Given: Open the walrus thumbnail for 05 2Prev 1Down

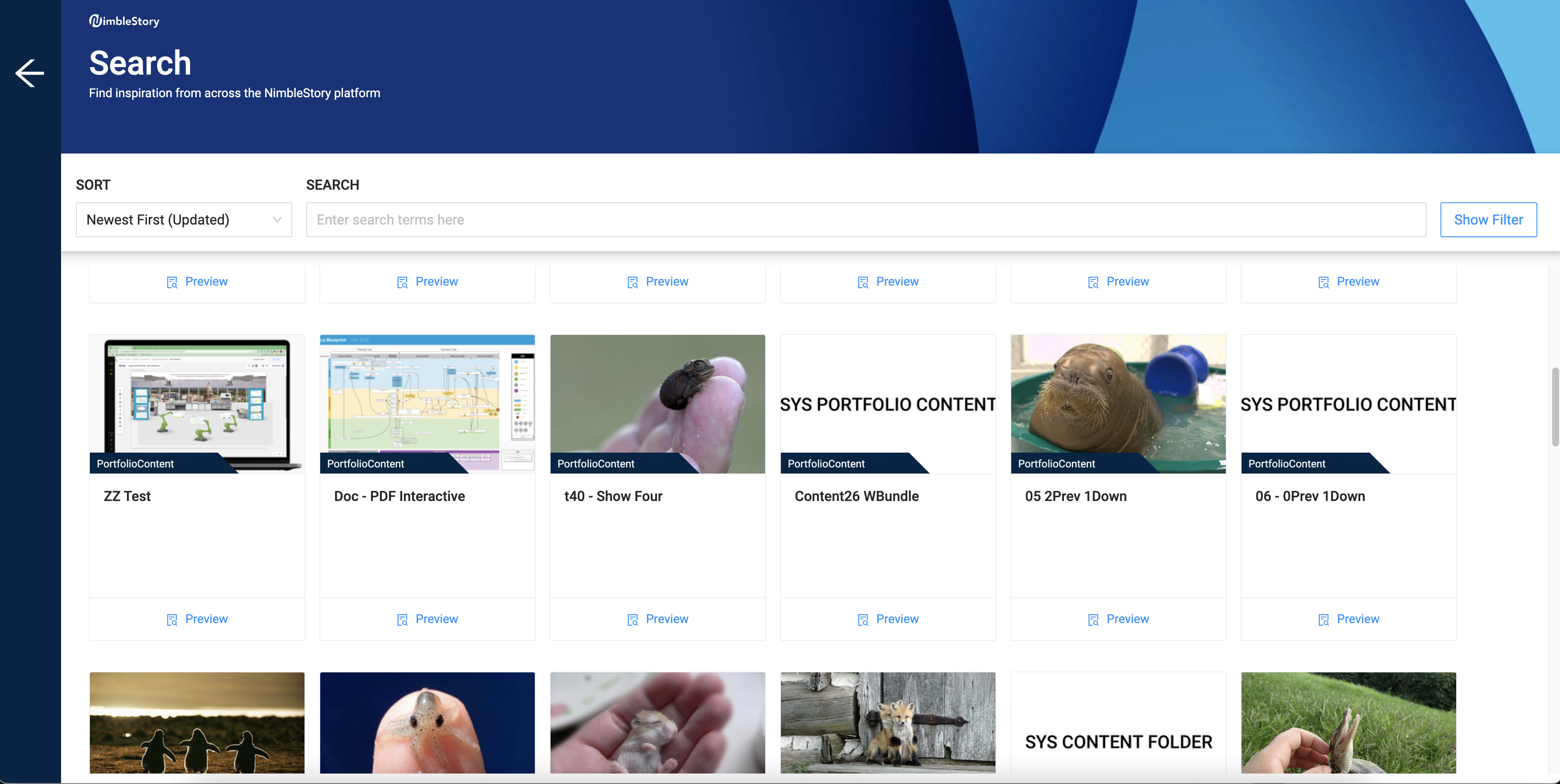Looking at the screenshot, I should pos(1118,399).
